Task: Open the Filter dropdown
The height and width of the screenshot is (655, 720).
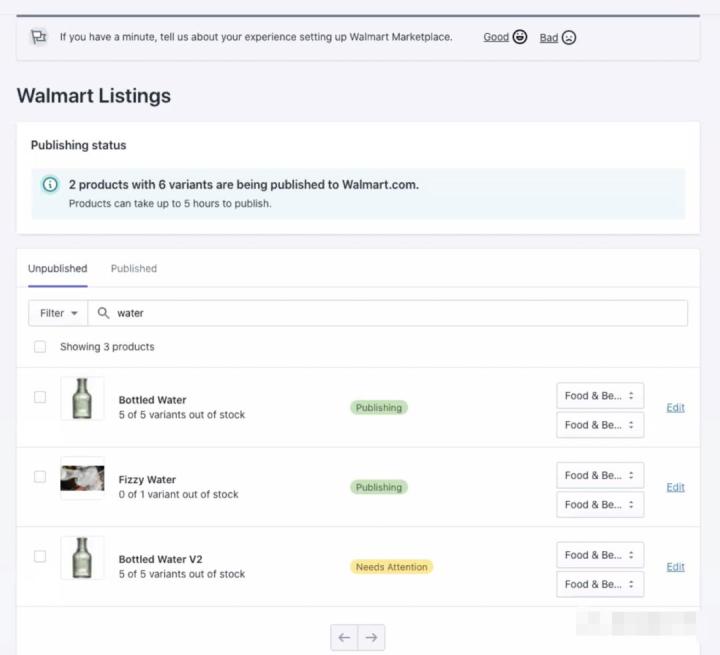Action: coord(58,313)
